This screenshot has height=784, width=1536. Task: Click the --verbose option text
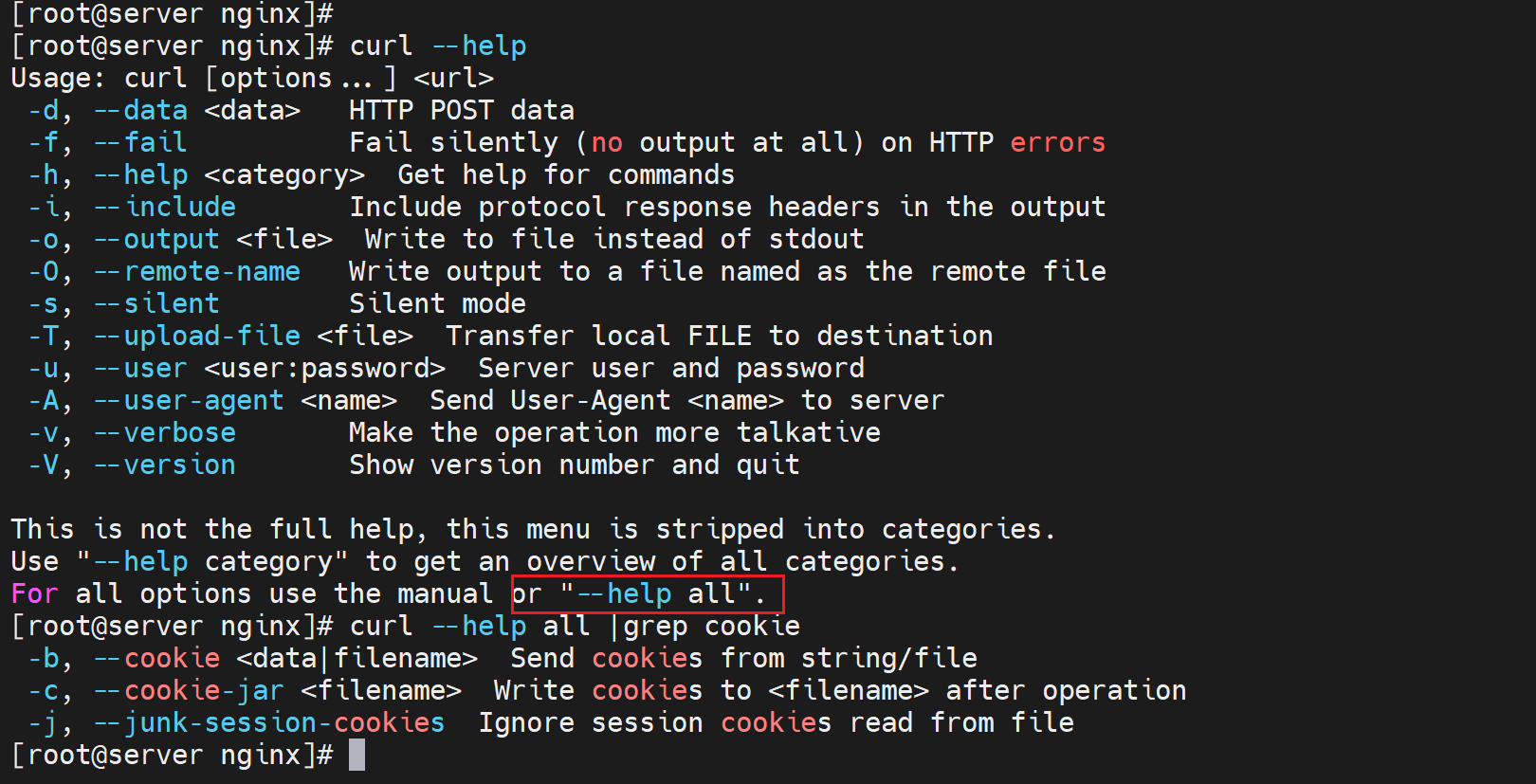tap(165, 433)
